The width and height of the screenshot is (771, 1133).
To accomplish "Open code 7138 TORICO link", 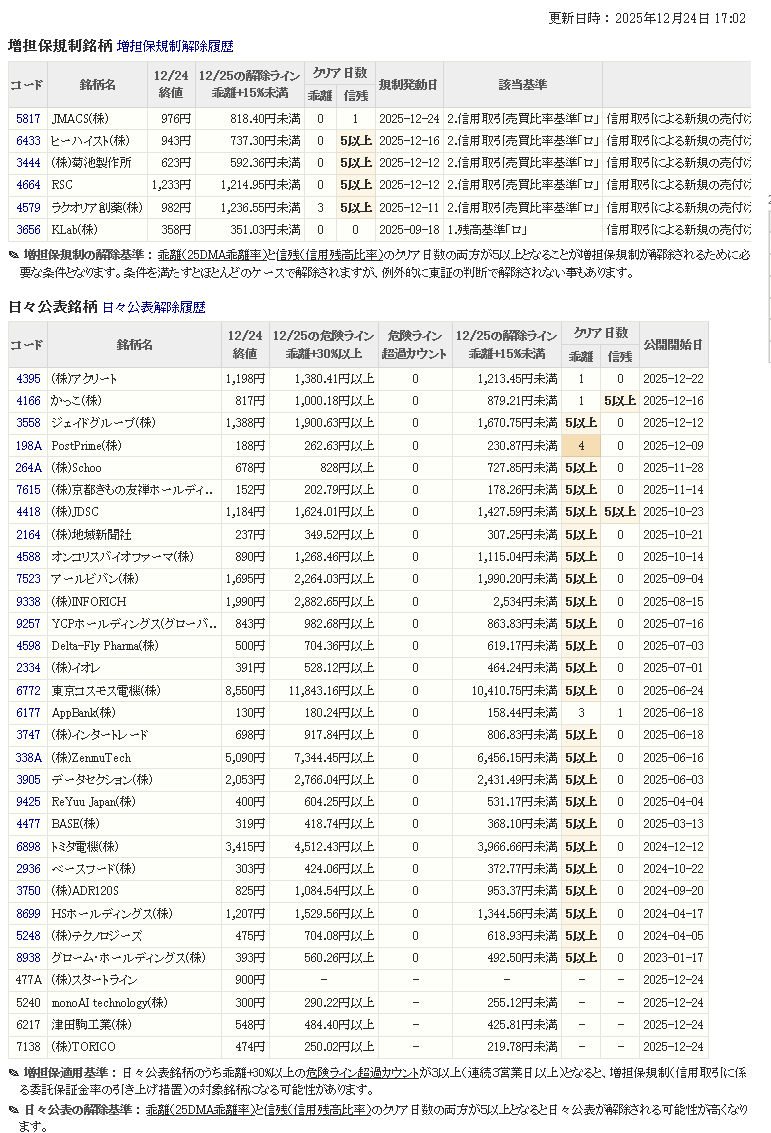I will (28, 1047).
